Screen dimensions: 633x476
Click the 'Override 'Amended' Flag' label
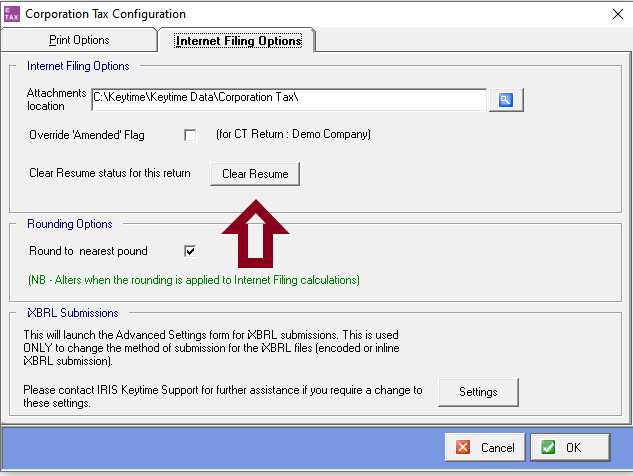pyautogui.click(x=87, y=135)
